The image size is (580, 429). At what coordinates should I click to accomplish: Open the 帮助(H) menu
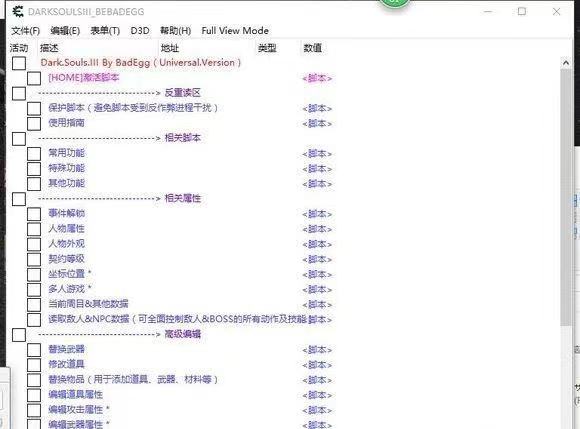[x=175, y=31]
